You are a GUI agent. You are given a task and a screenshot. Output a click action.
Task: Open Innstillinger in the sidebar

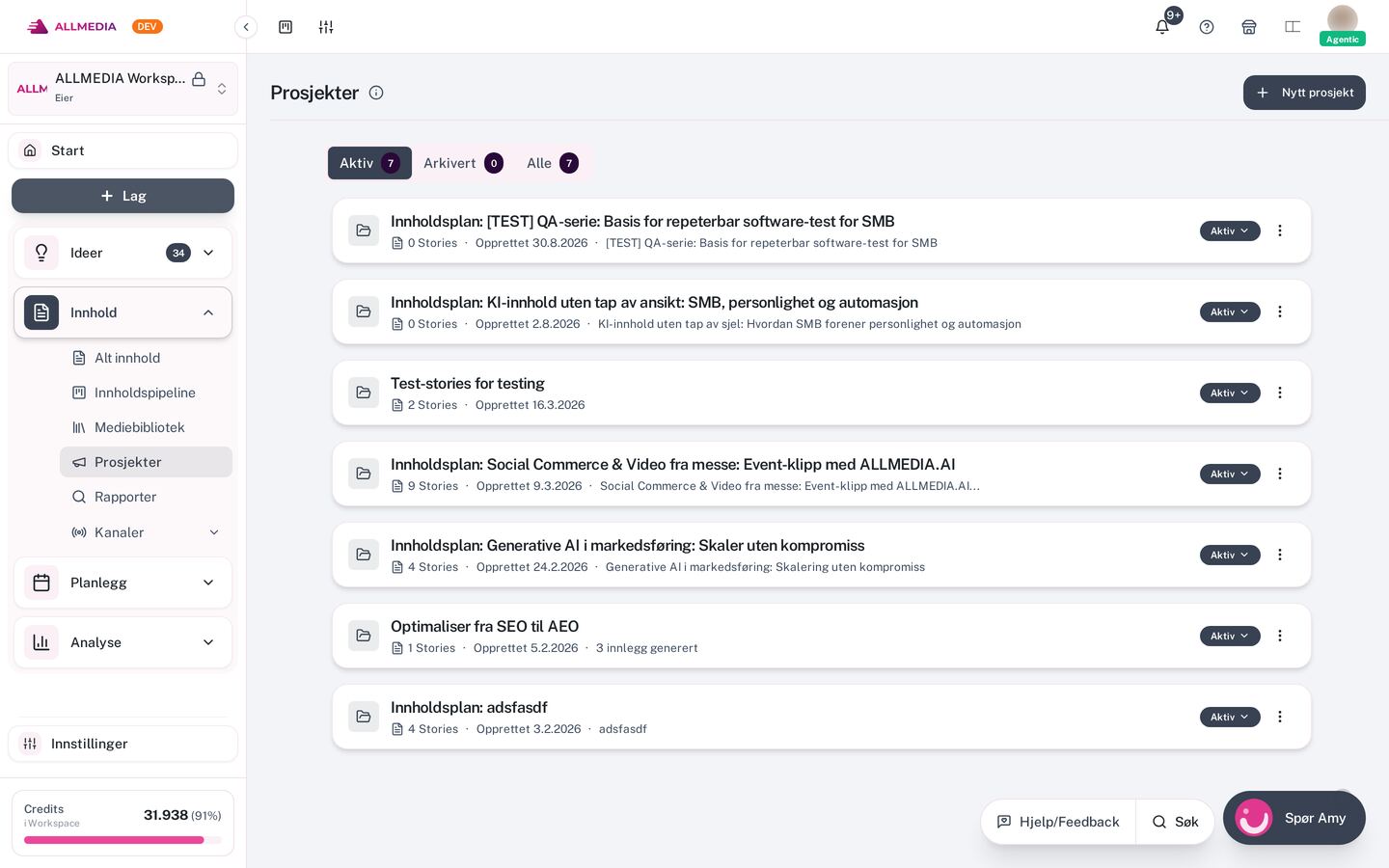point(123,744)
